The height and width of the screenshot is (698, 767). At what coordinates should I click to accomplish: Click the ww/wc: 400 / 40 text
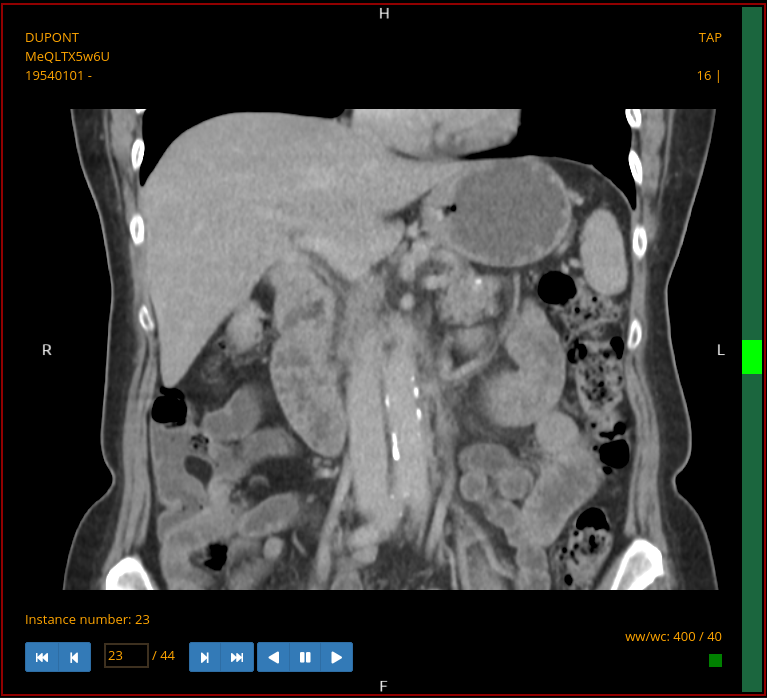point(673,636)
